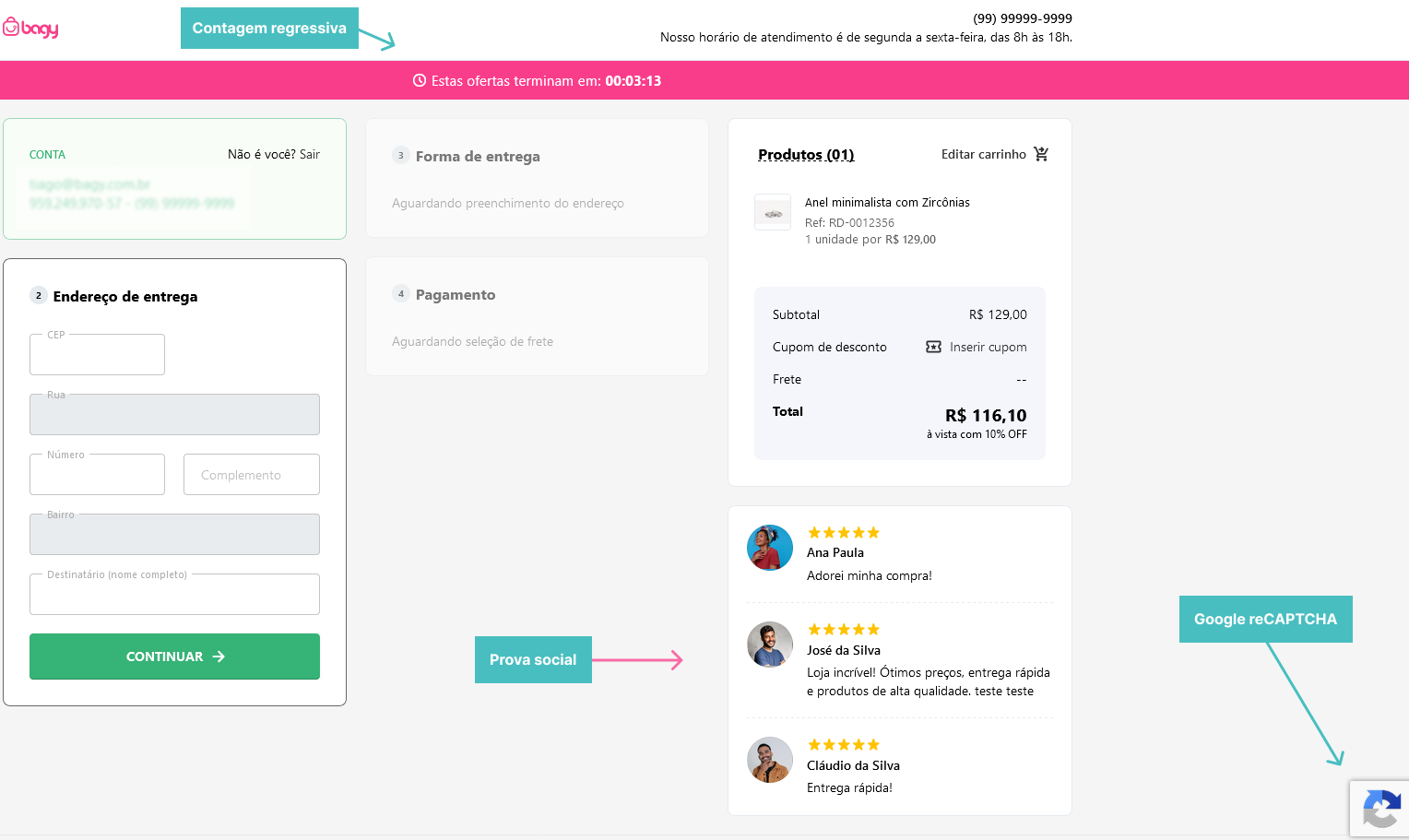
Task: Focus the CEP input field
Action: point(97,354)
